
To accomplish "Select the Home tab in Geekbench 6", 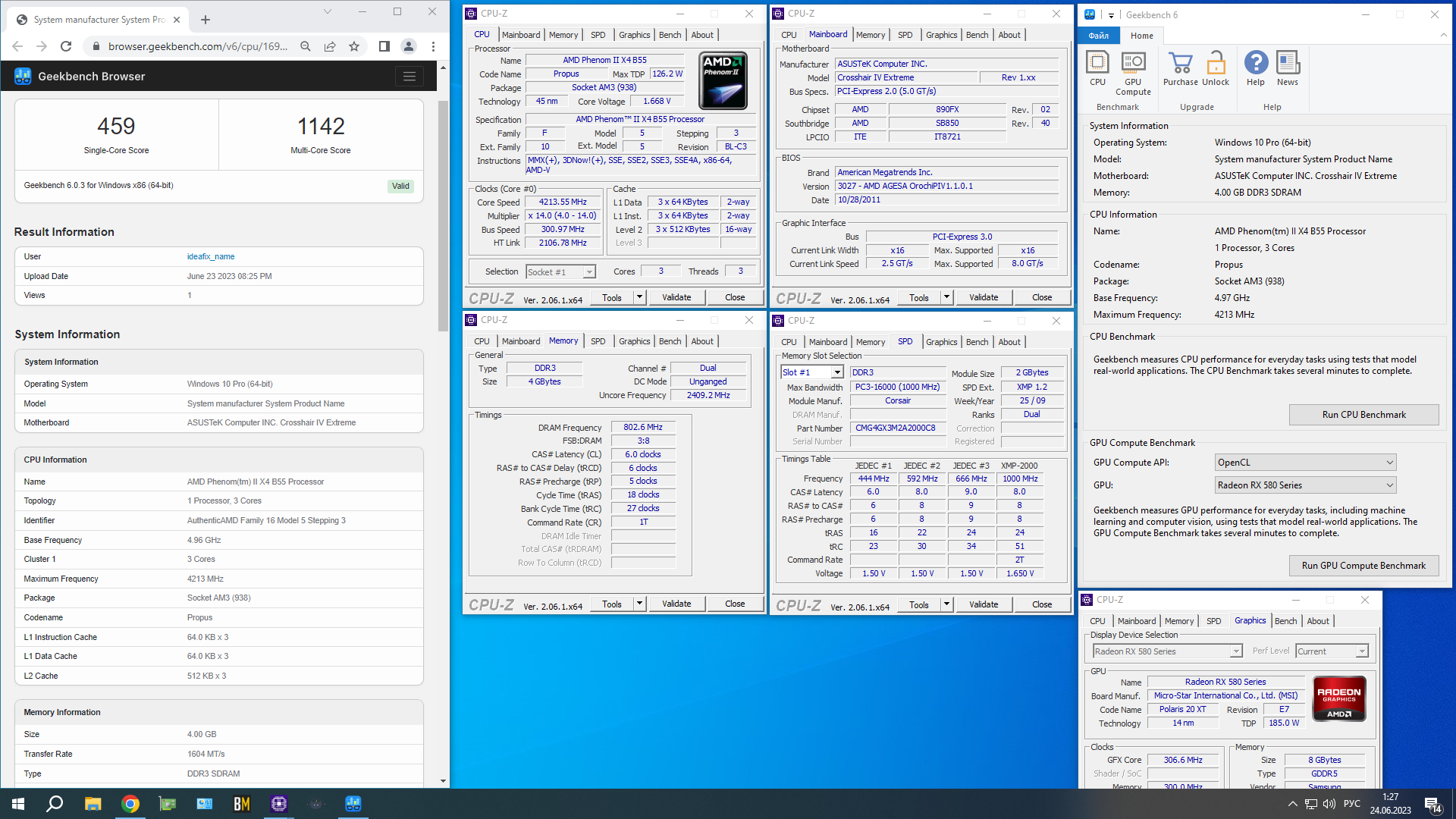I will pyautogui.click(x=1141, y=36).
